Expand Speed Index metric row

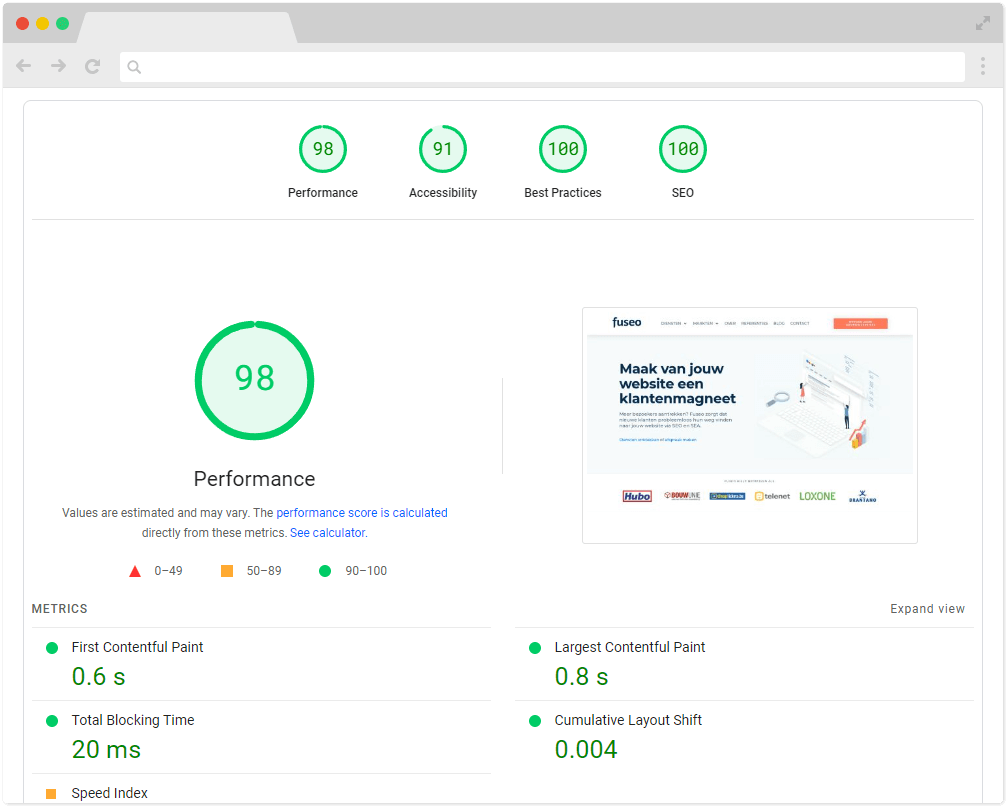[261, 790]
